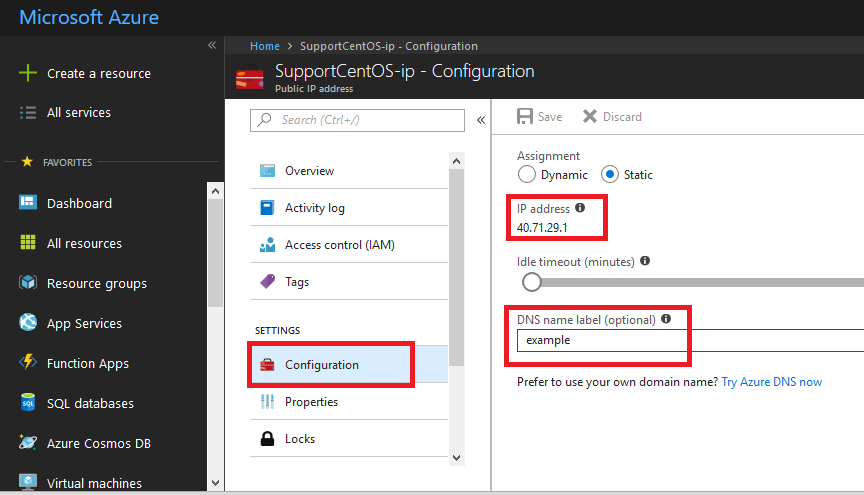Select the Dynamic assignment radio button
Screen dimensions: 864x495
[527, 174]
